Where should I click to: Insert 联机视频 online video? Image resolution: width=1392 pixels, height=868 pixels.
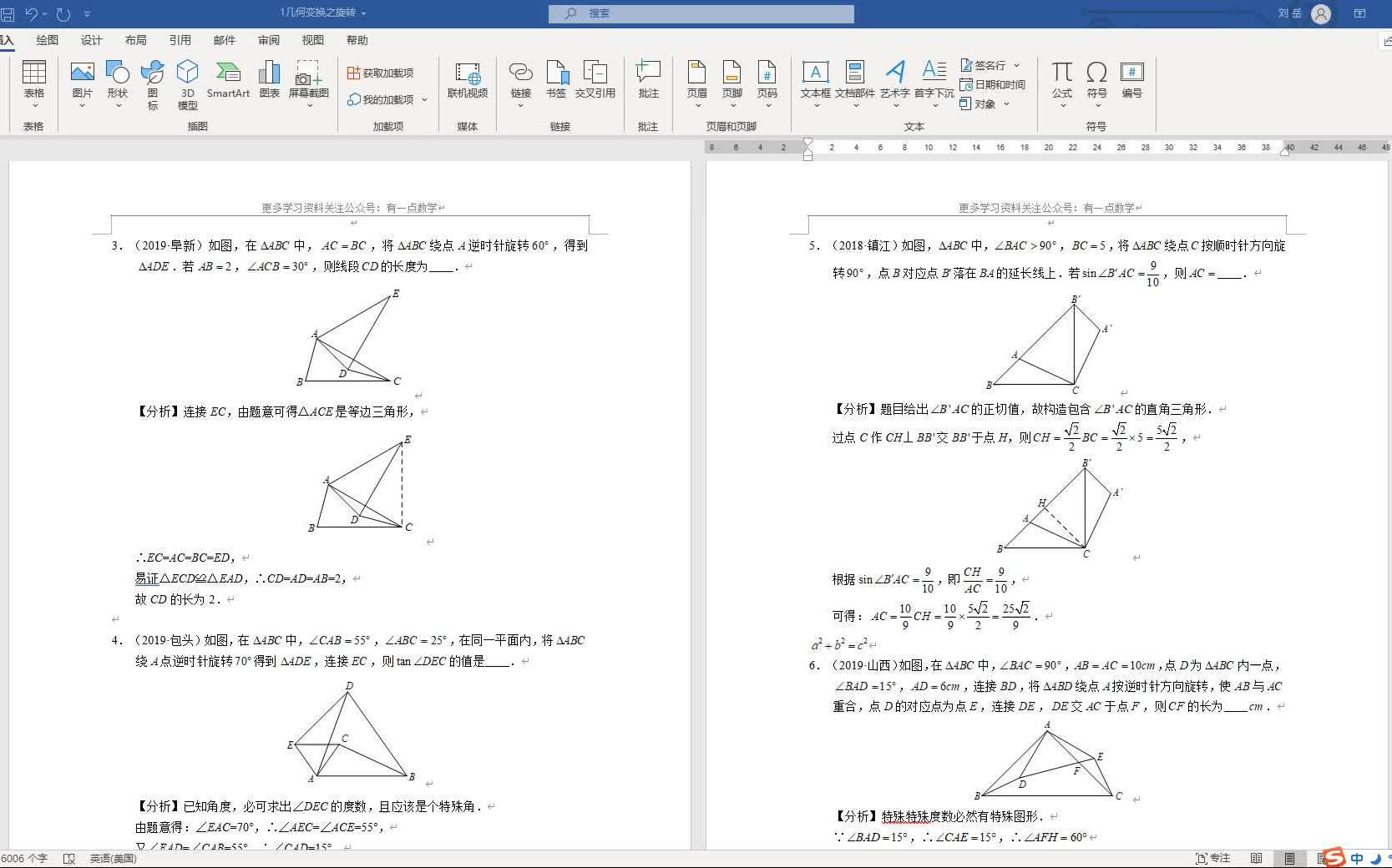(468, 80)
